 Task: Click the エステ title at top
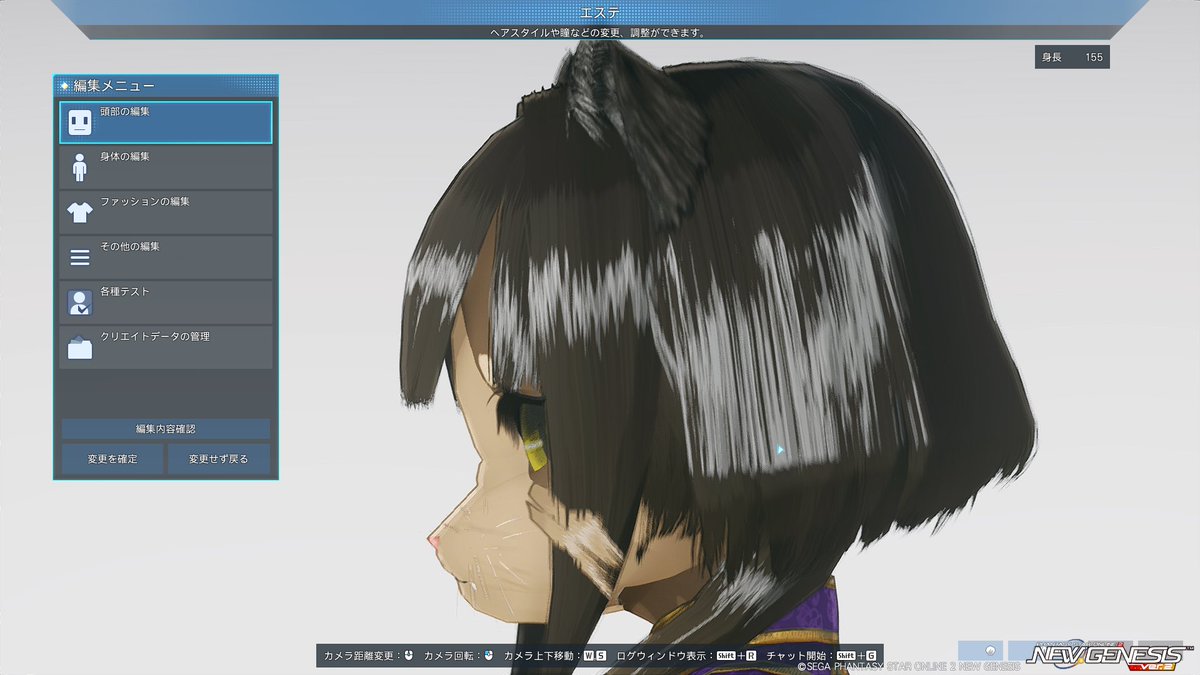coord(599,12)
